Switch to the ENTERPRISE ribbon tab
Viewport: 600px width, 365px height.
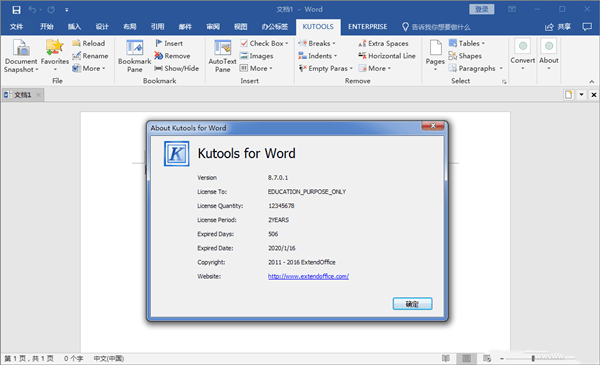click(x=367, y=27)
